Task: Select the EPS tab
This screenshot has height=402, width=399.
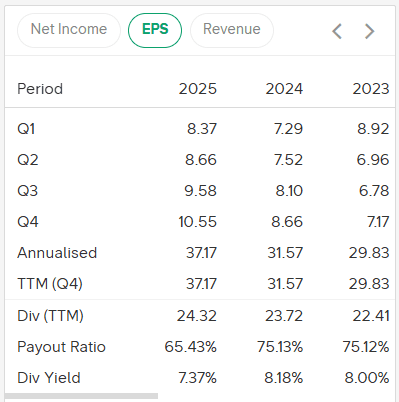Action: point(155,30)
